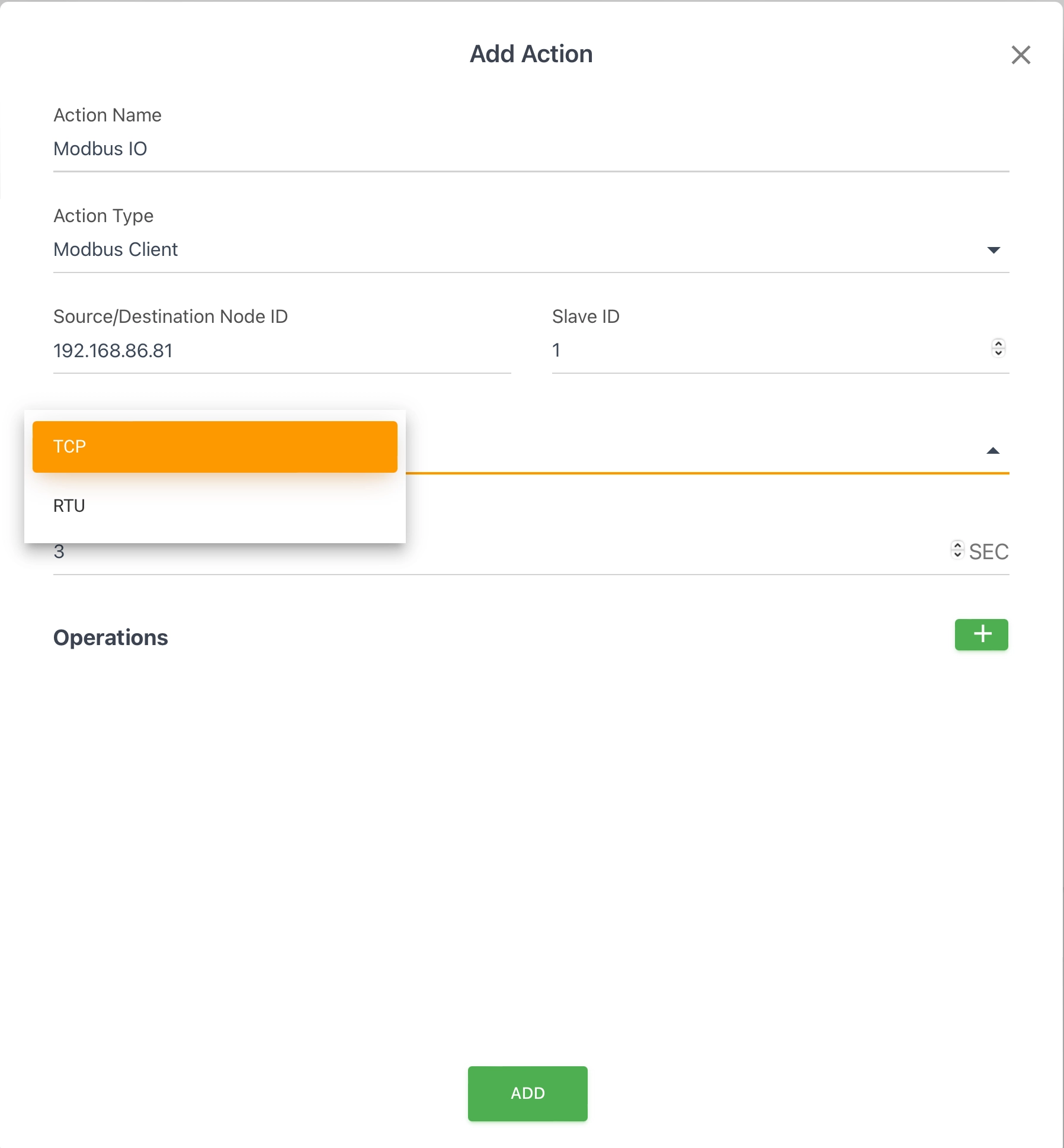Viewport: 1064px width, 1148px height.
Task: Open the Action Type dropdown arrow
Action: 994,250
